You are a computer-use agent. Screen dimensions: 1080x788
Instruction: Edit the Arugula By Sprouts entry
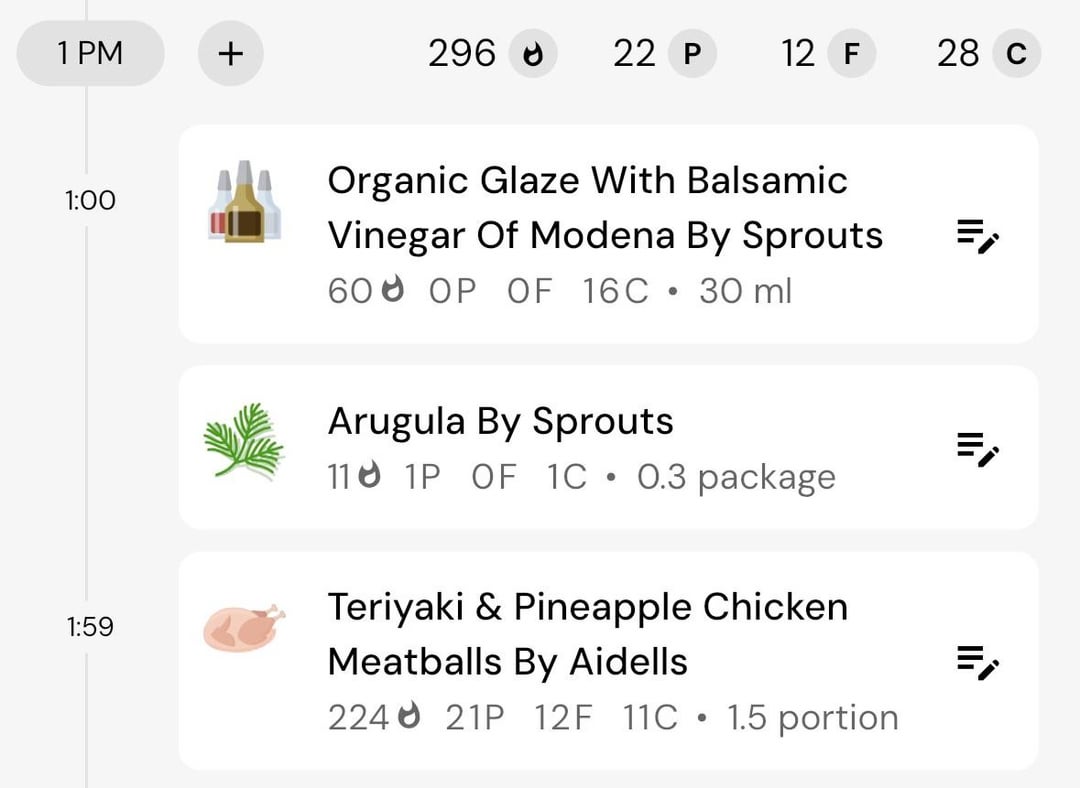click(x=978, y=449)
